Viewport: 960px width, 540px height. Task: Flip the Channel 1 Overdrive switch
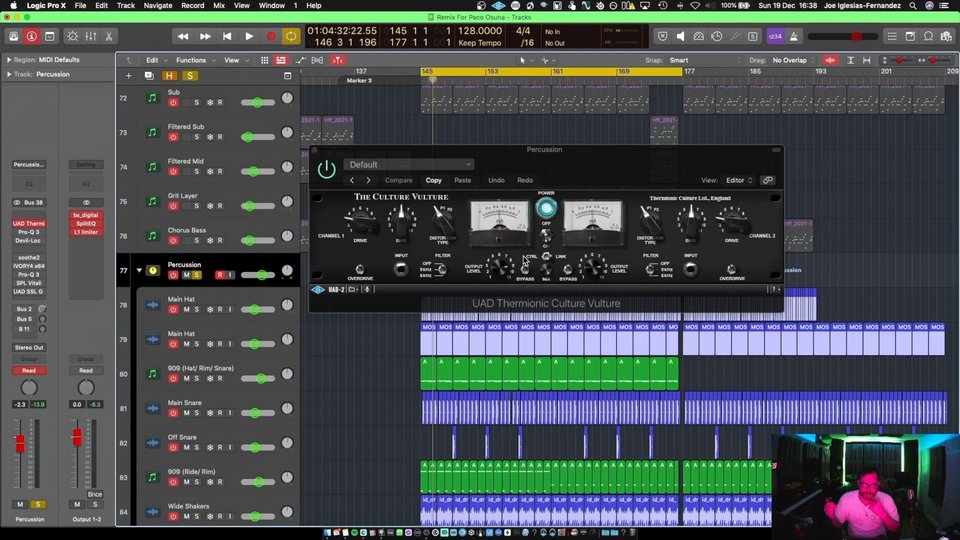tap(360, 270)
